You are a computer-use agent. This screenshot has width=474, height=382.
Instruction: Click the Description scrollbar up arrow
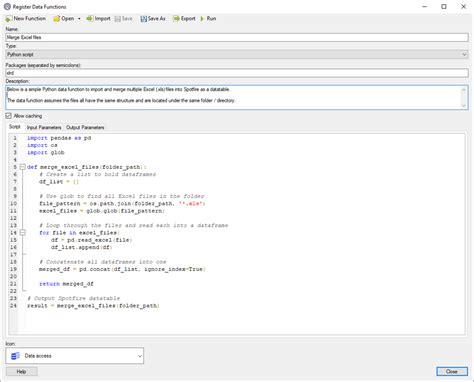(464, 90)
